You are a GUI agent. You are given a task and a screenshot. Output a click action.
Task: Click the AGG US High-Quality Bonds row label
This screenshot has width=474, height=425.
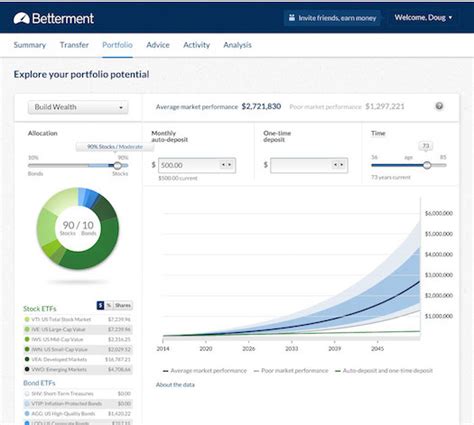pos(63,414)
